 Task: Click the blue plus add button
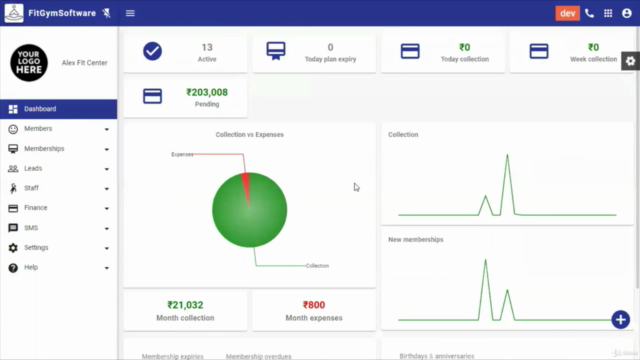tap(620, 320)
